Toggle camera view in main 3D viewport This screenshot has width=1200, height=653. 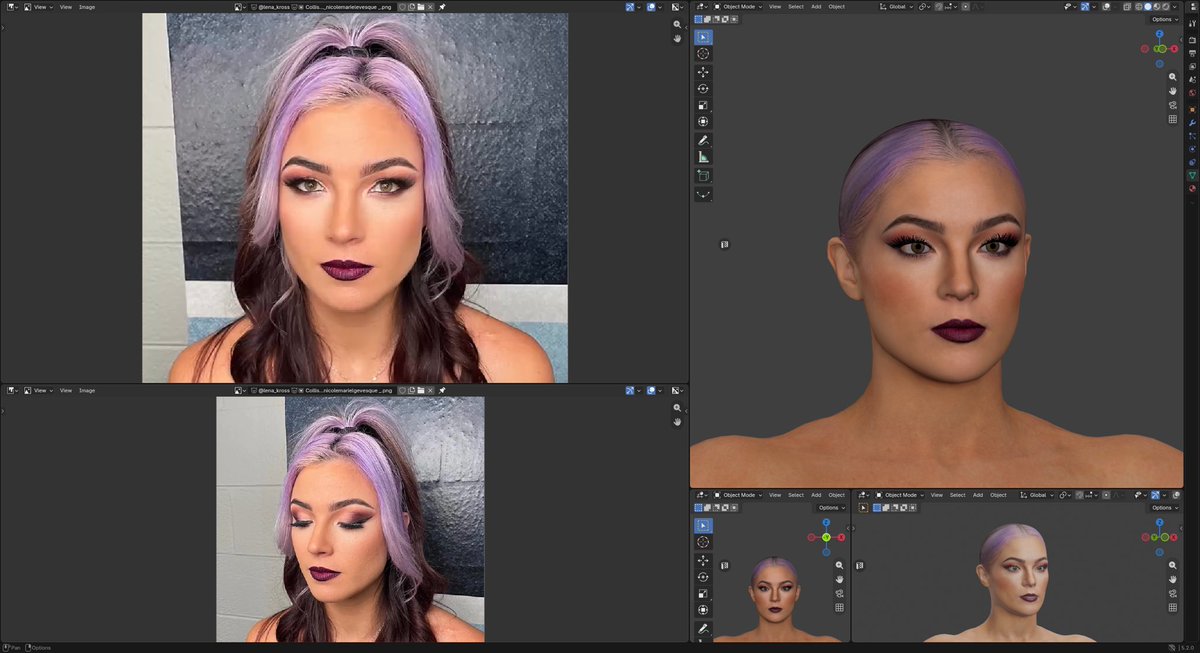pyautogui.click(x=1172, y=105)
